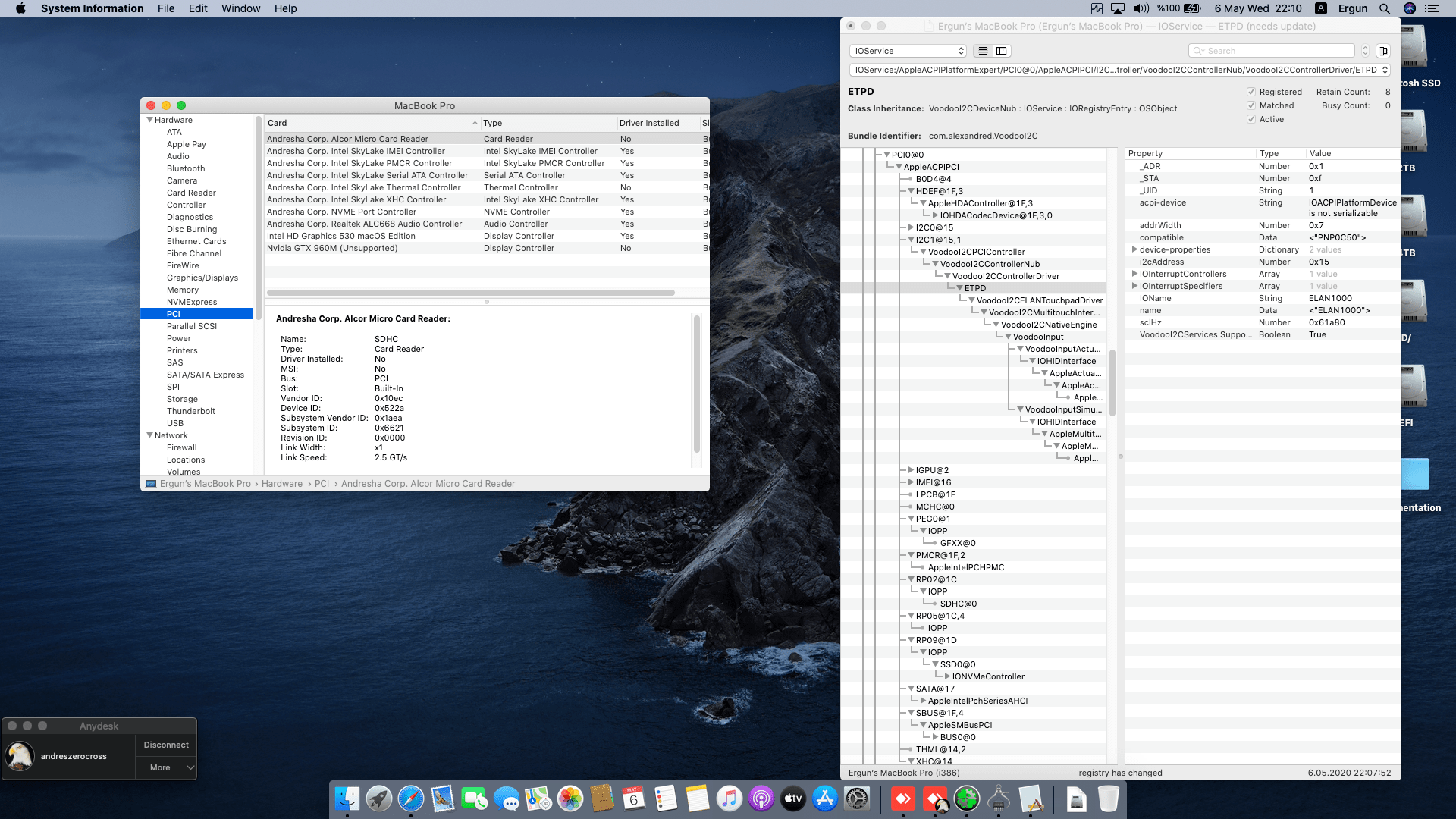The height and width of the screenshot is (819, 1456).
Task: Click the More button in Anydesk
Action: [160, 767]
